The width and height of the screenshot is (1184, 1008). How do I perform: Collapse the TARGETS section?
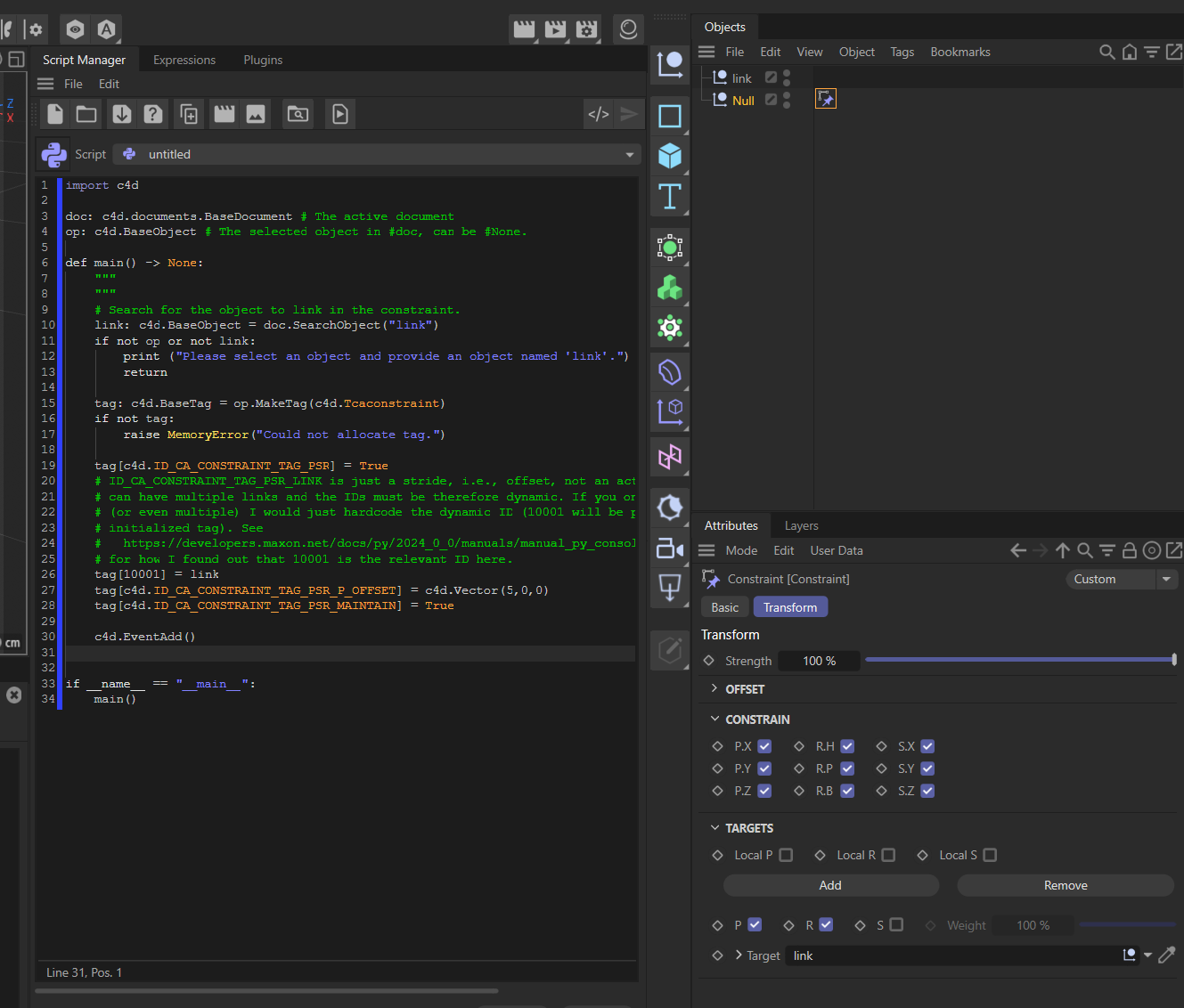pyautogui.click(x=714, y=827)
